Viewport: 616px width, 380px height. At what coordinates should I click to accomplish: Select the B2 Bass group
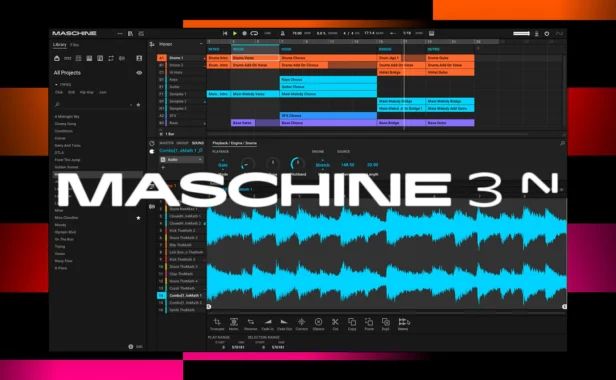click(x=182, y=123)
